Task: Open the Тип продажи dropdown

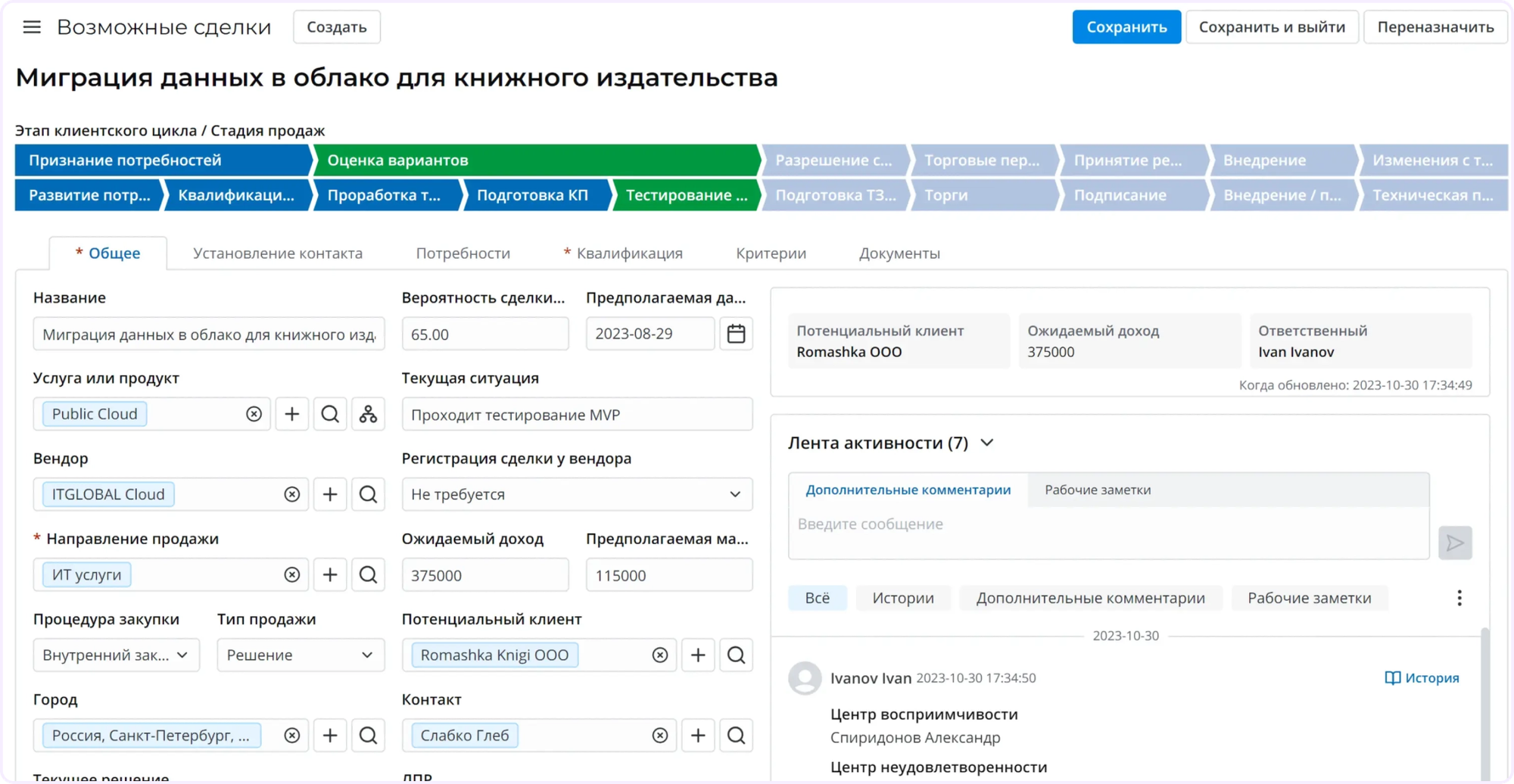Action: 301,655
